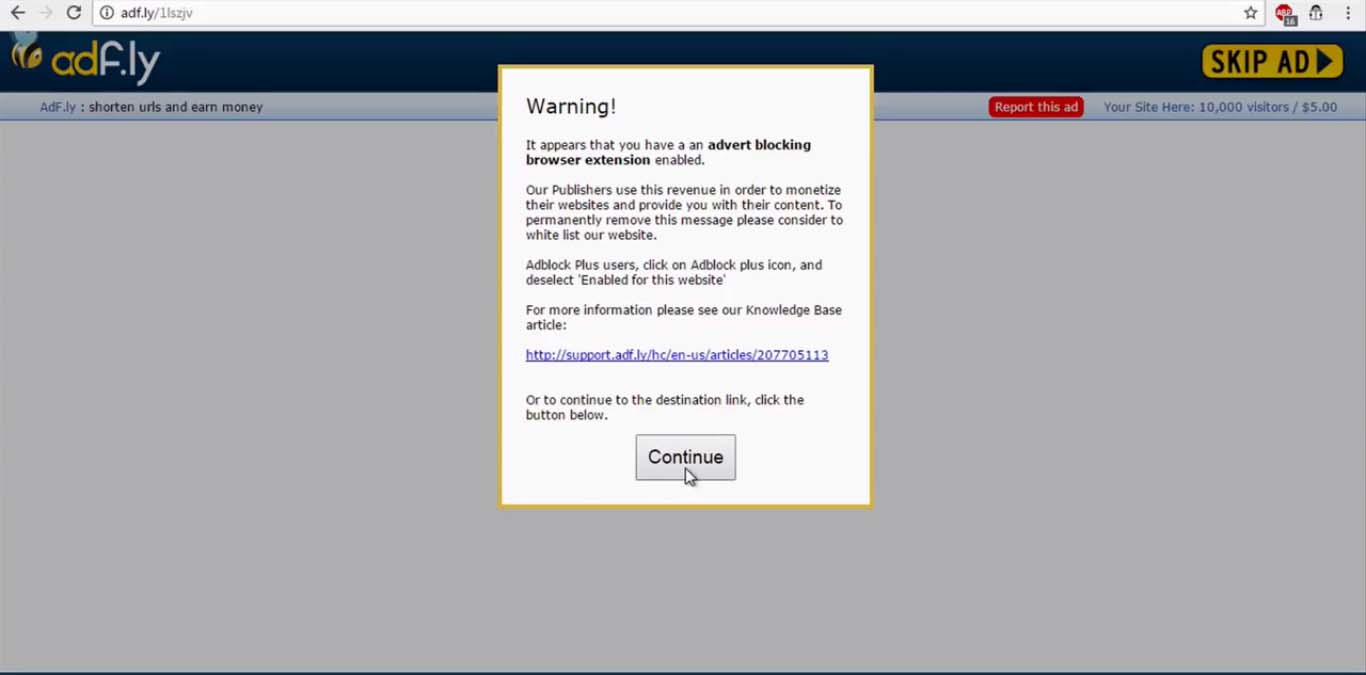The width and height of the screenshot is (1366, 675).
Task: Click the Continue button in the warning dialog
Action: tap(685, 457)
